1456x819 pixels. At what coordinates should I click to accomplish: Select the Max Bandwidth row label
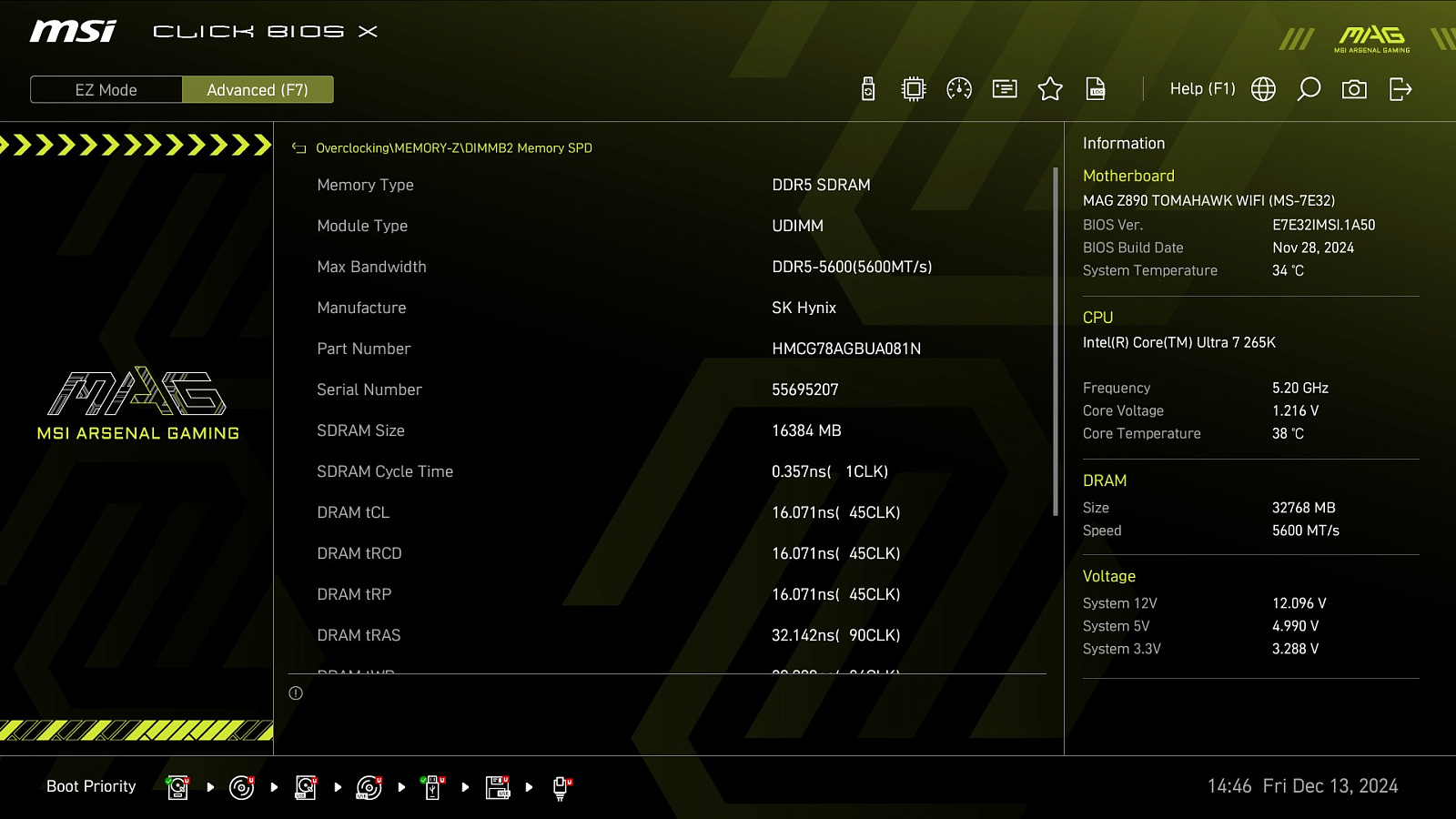tap(371, 267)
